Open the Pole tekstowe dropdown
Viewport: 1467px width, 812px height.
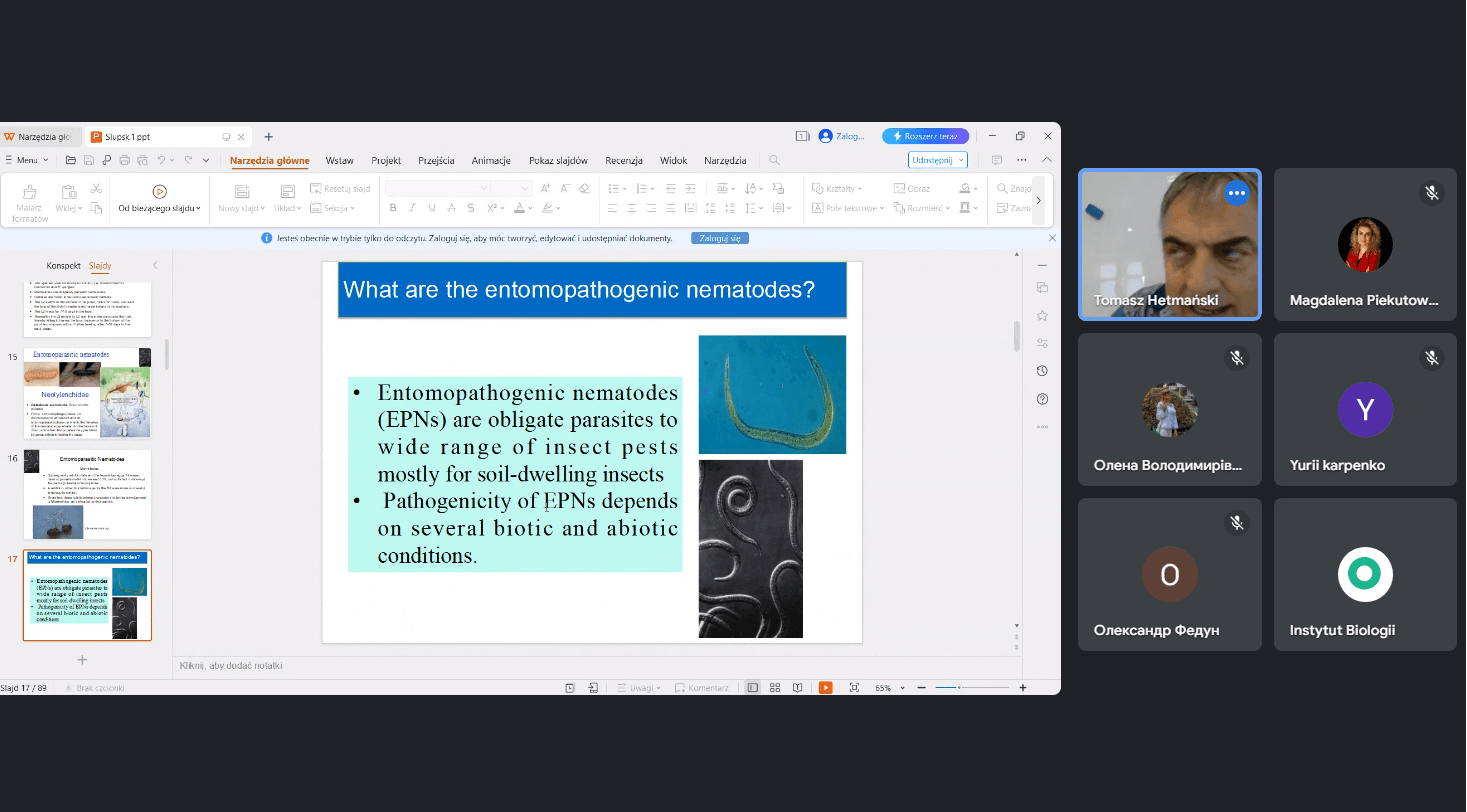tap(848, 208)
